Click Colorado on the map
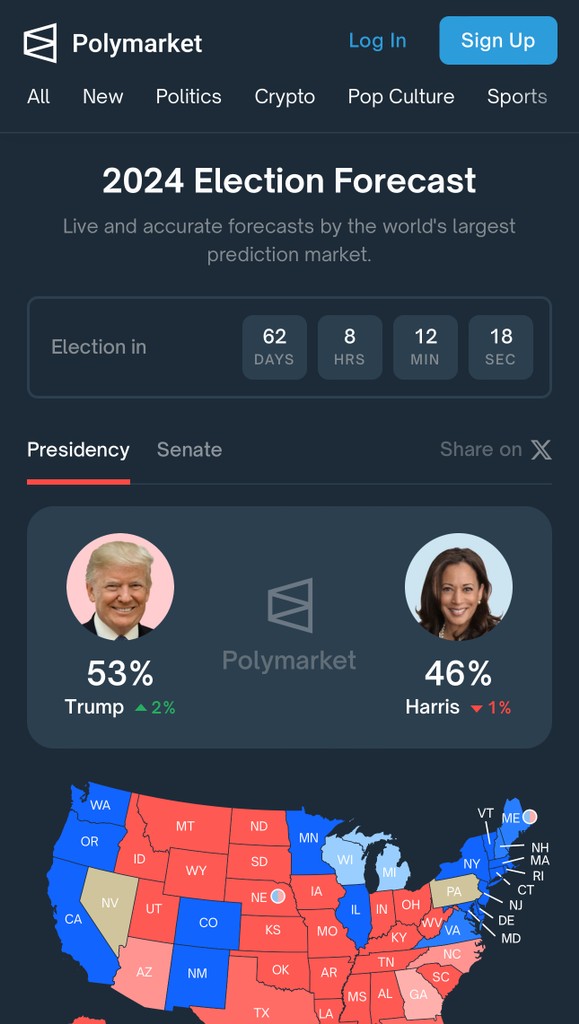The width and height of the screenshot is (579, 1024). click(208, 922)
